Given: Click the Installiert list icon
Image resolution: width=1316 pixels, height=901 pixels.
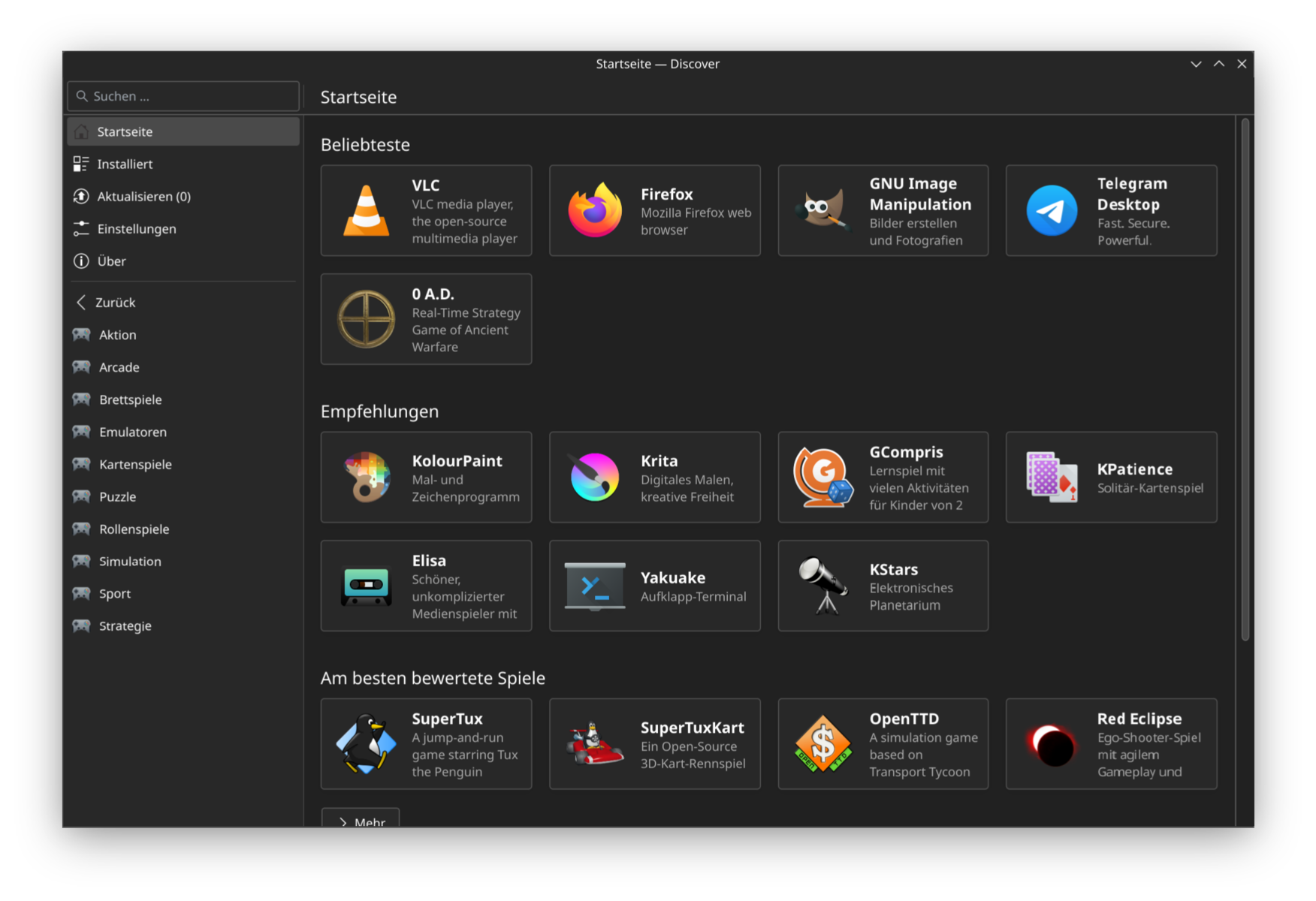Looking at the screenshot, I should coord(81,164).
